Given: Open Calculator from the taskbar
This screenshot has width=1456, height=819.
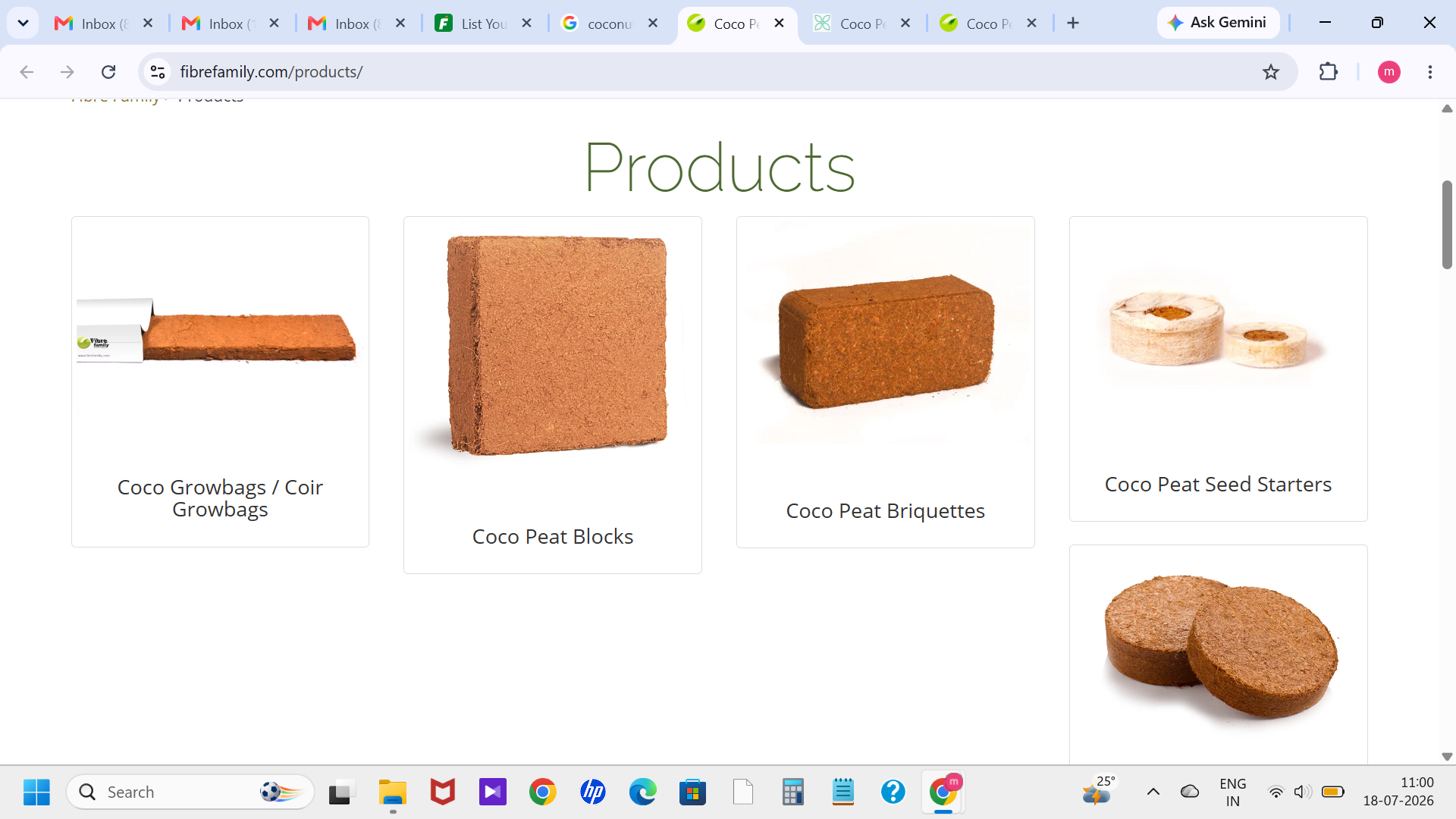Looking at the screenshot, I should click(x=793, y=792).
